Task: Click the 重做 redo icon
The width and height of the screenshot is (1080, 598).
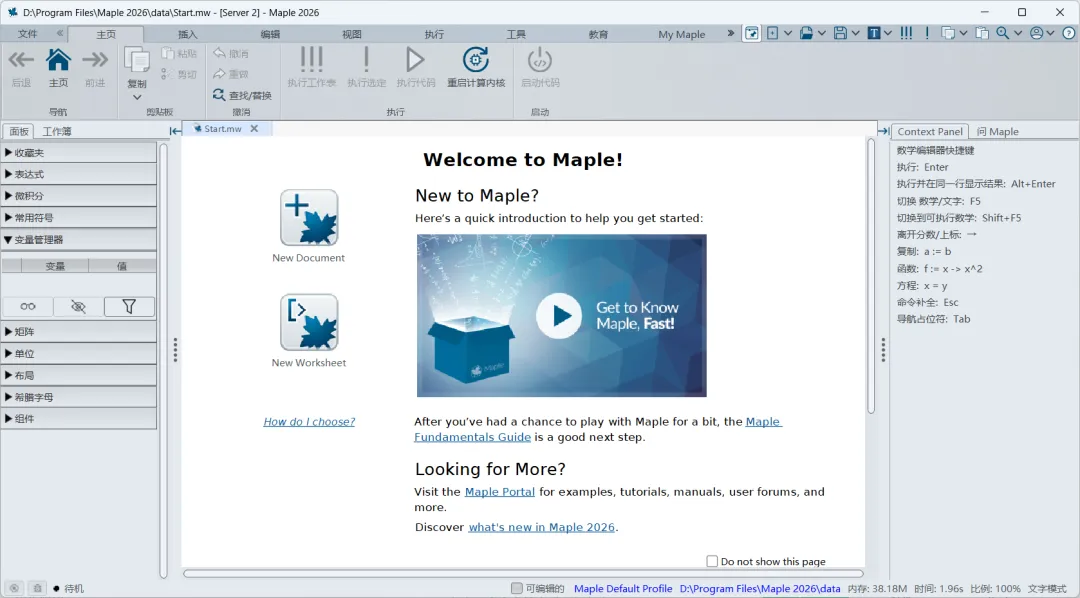Action: (x=220, y=74)
